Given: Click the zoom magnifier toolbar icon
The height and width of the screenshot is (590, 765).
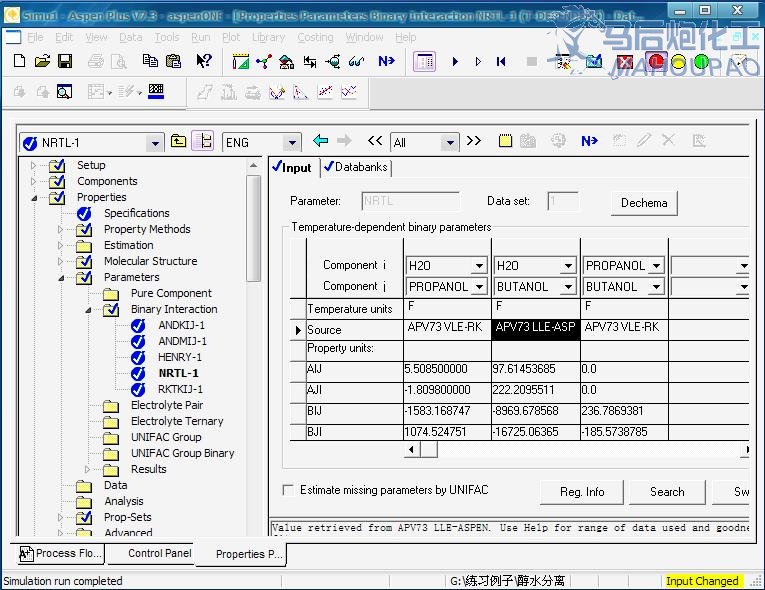Looking at the screenshot, I should tap(64, 92).
